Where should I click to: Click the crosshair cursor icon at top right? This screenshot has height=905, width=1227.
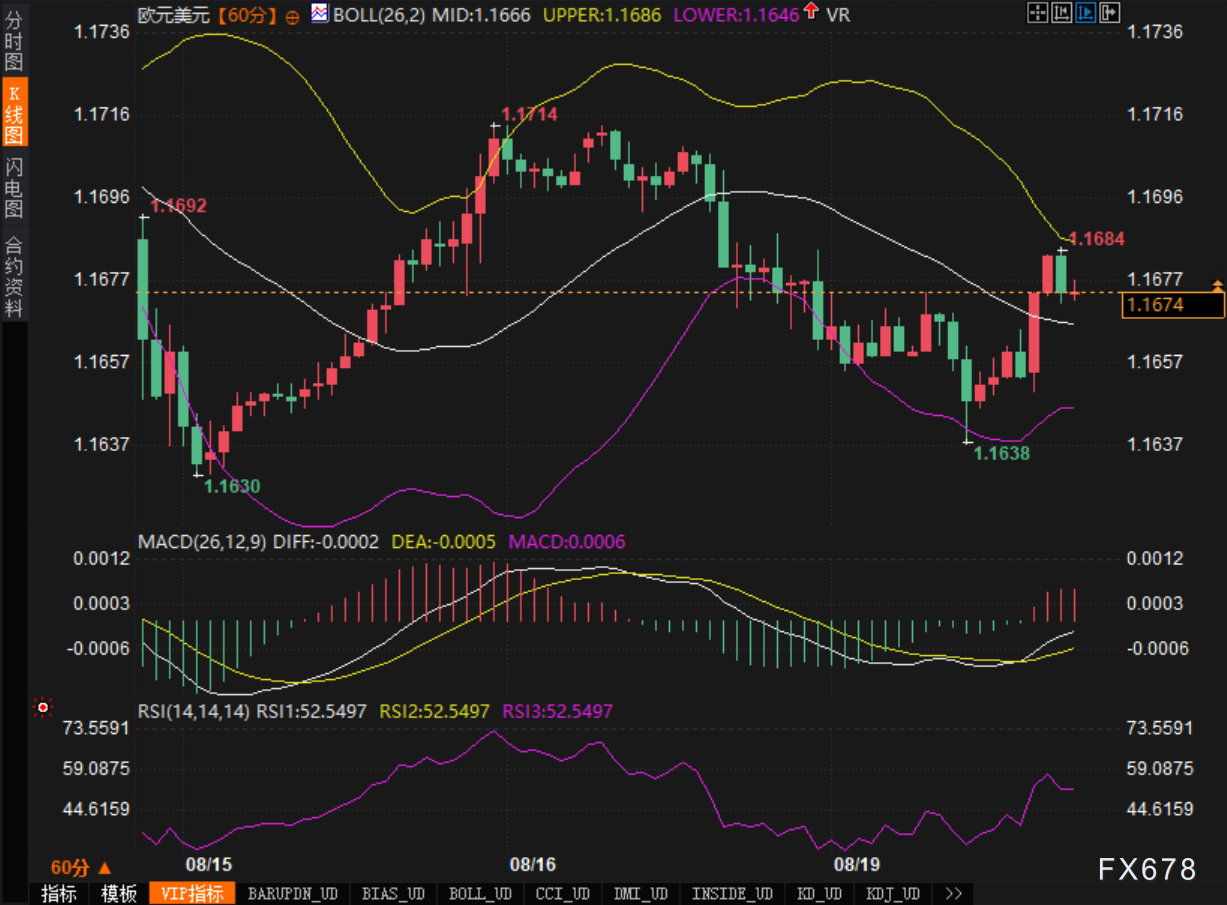click(x=1038, y=13)
